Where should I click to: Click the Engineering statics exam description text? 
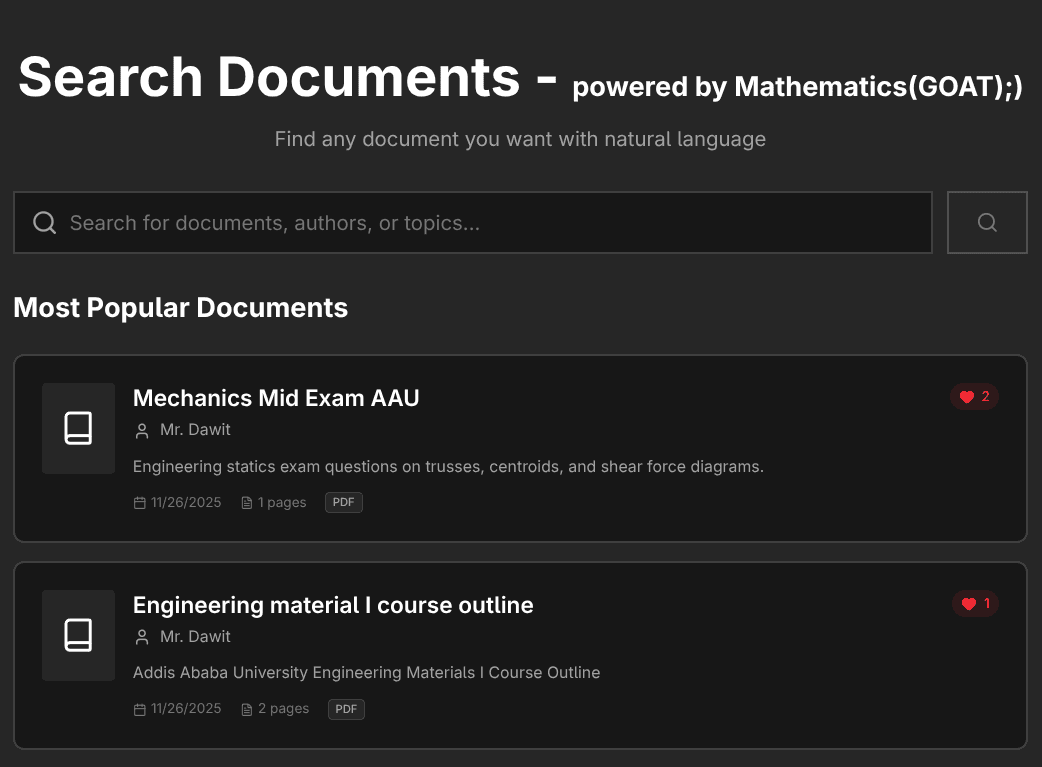448,466
